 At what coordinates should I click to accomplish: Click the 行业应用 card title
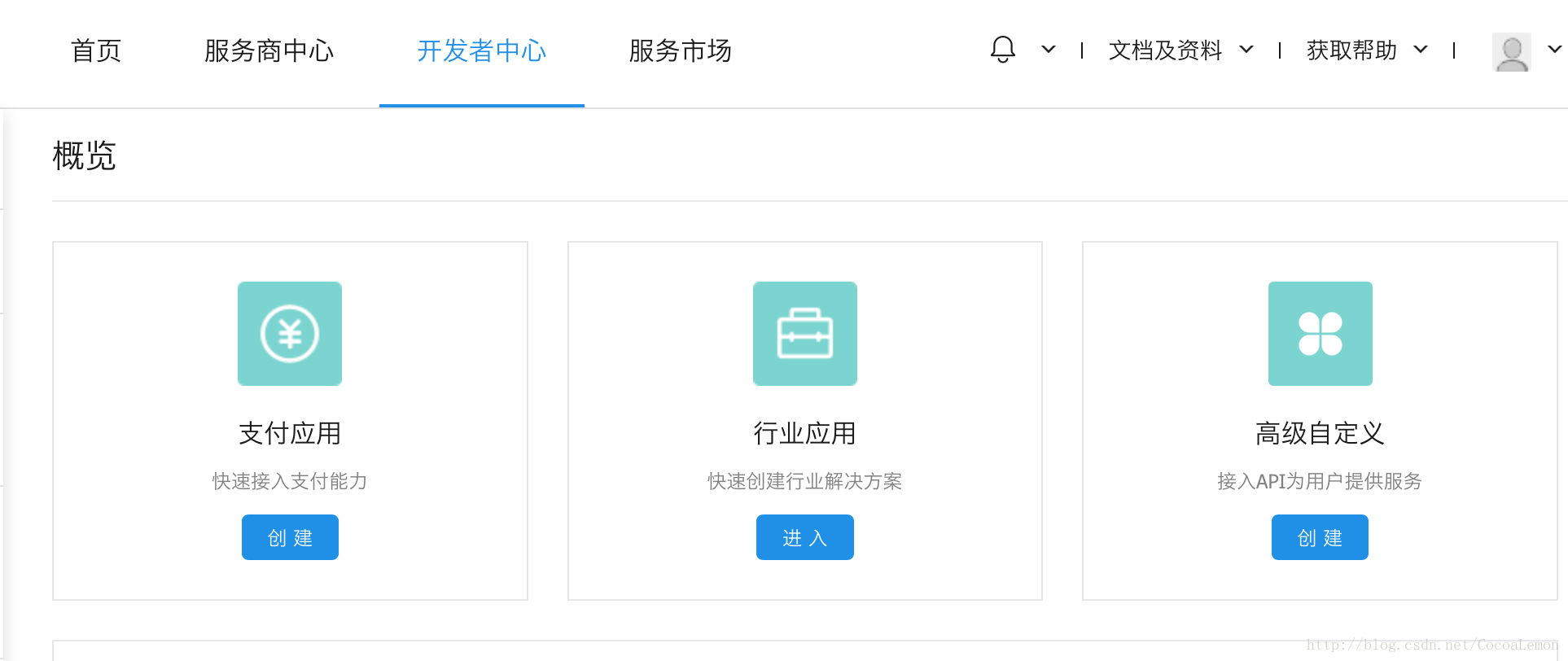(805, 433)
